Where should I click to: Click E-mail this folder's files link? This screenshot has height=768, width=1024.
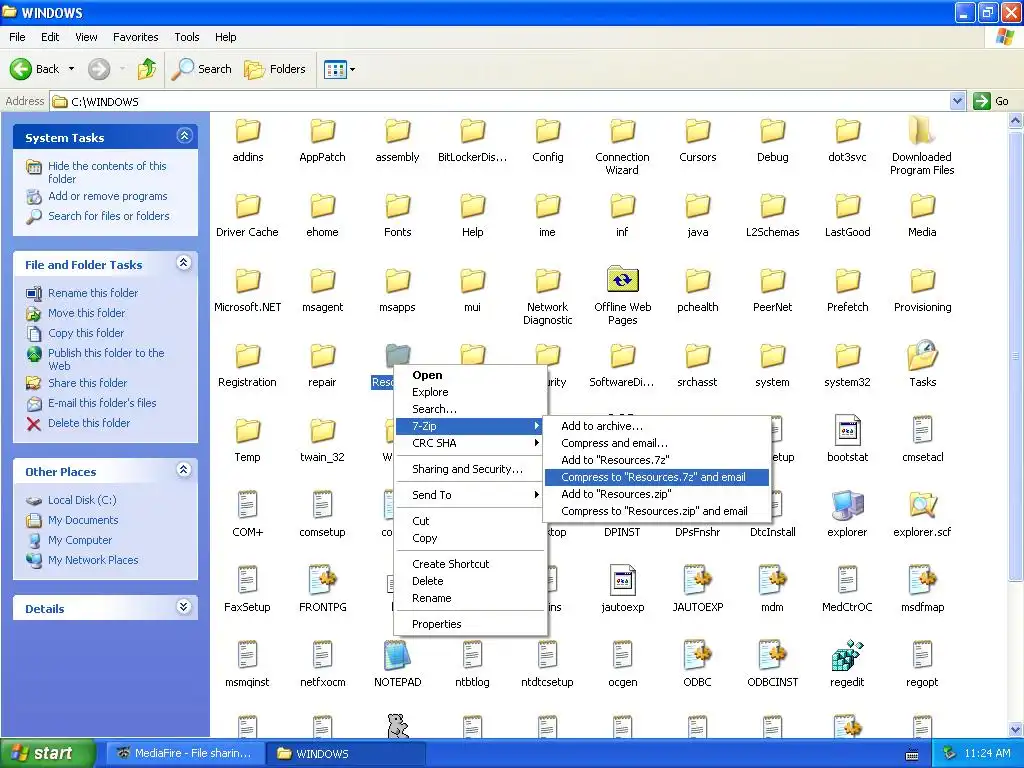(102, 403)
